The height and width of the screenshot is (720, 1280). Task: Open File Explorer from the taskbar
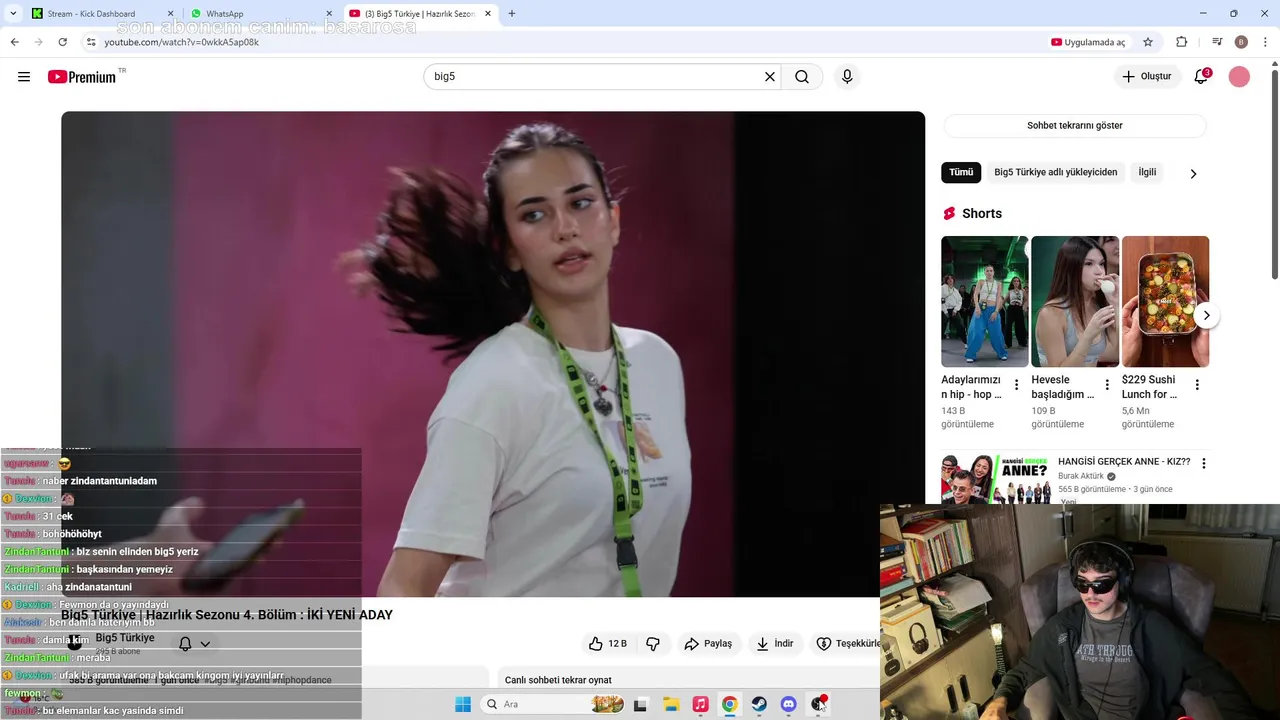pos(671,704)
